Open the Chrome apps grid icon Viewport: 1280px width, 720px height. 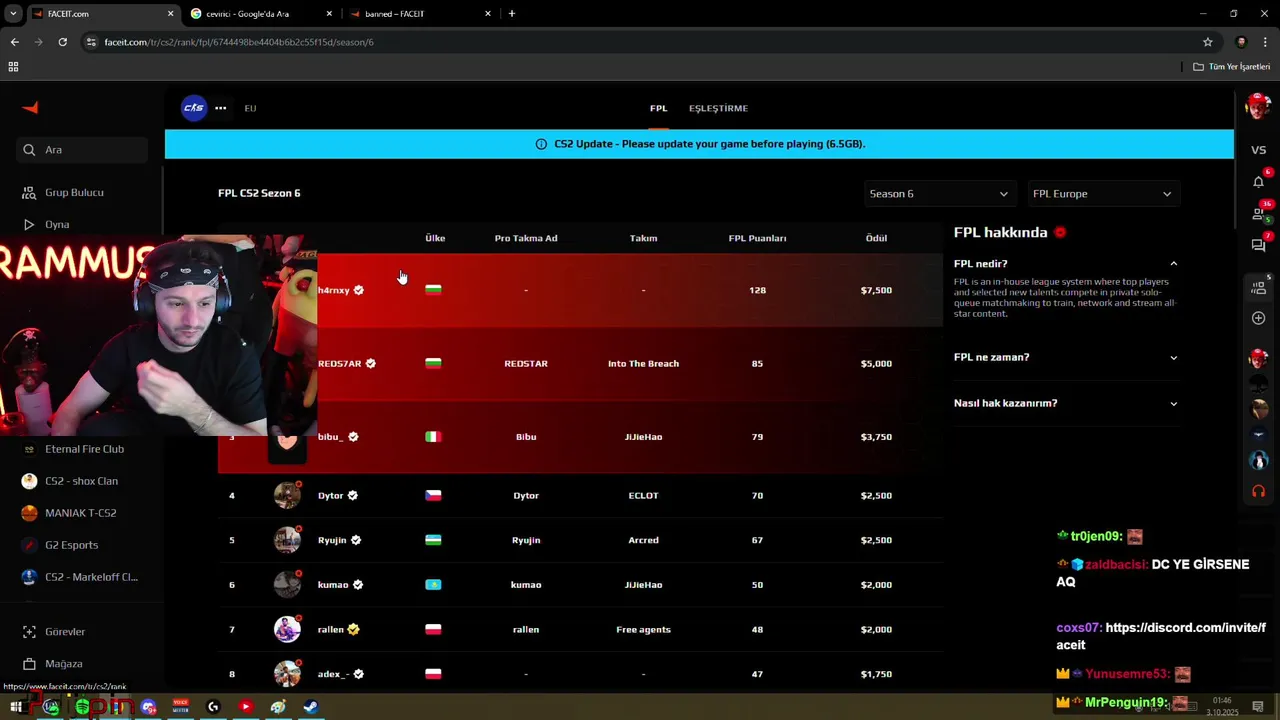(13, 67)
